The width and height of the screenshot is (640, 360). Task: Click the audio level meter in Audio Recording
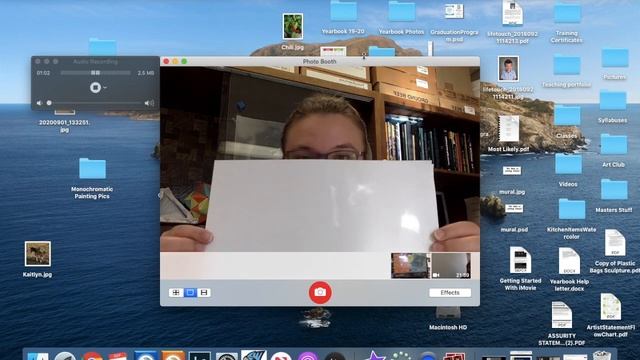pos(96,73)
